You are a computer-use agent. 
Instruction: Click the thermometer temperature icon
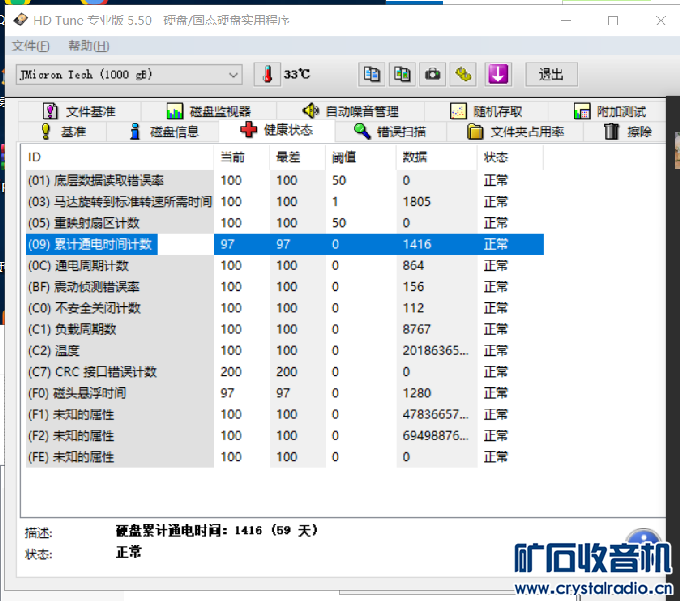pyautogui.click(x=267, y=75)
